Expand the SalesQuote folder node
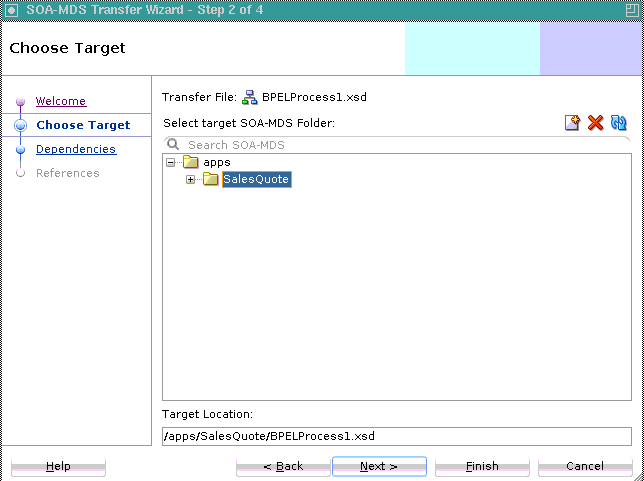This screenshot has width=644, height=481. click(x=191, y=180)
